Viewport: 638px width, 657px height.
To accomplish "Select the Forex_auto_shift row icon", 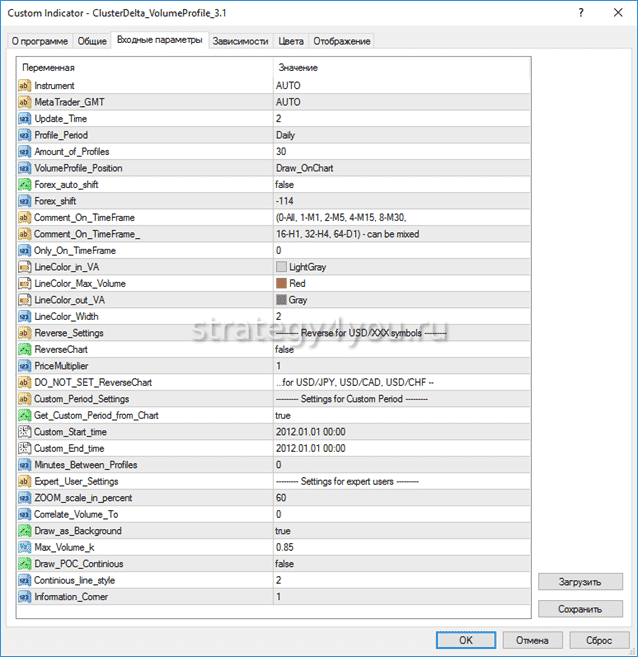I will click(x=25, y=185).
